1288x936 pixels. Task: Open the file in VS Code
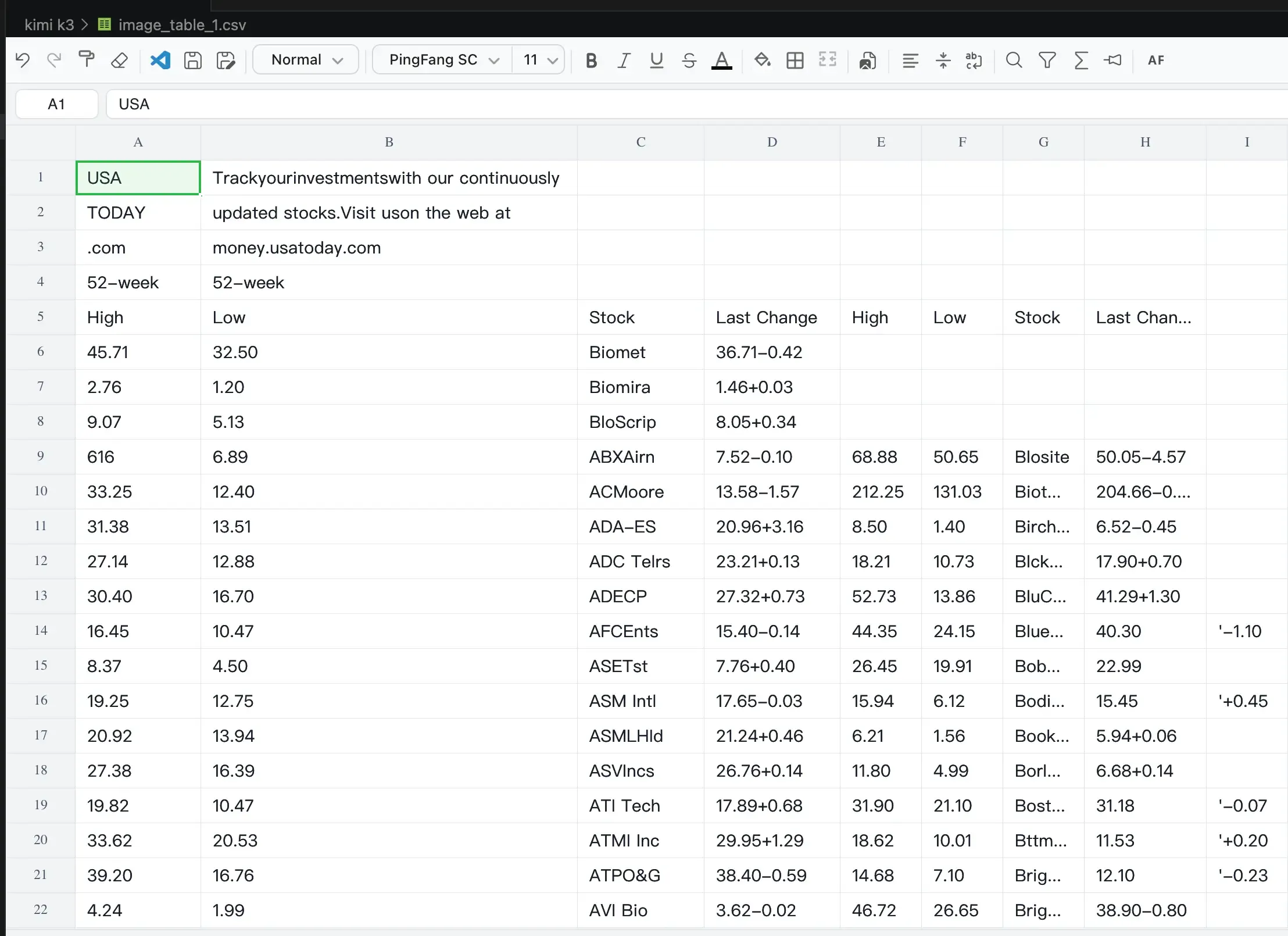coord(160,60)
